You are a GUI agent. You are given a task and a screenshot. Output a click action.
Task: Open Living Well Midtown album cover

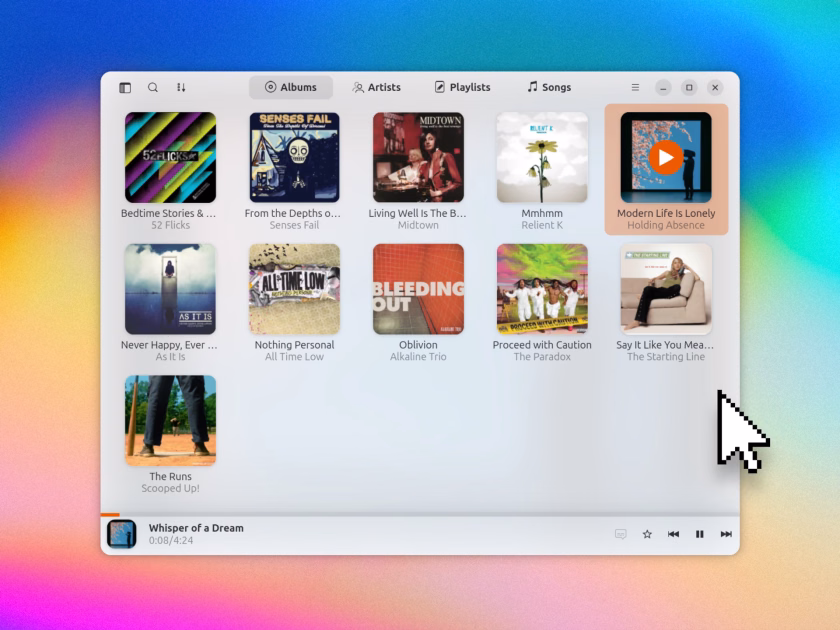418,158
